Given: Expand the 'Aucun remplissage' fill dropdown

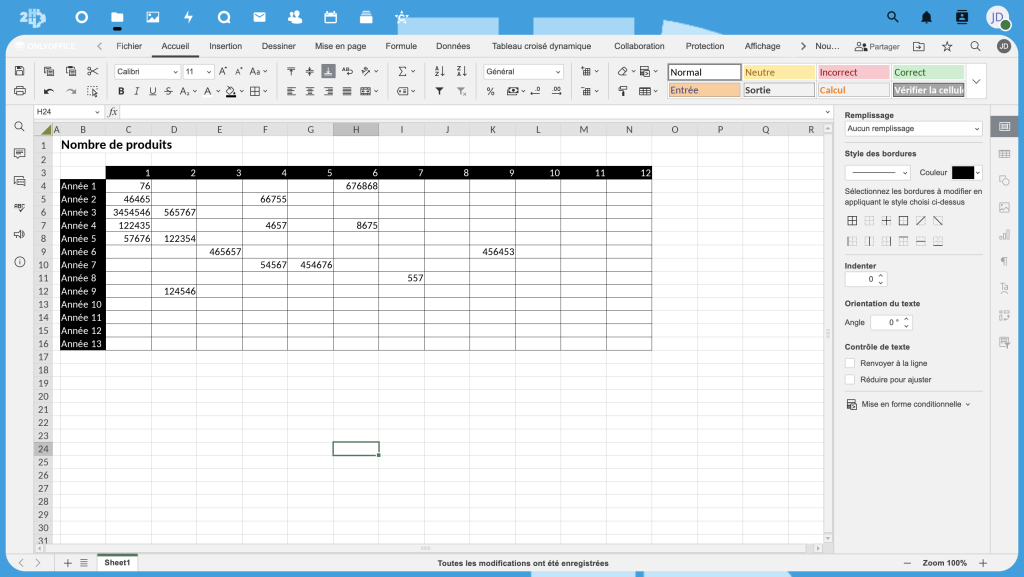Looking at the screenshot, I should click(x=913, y=129).
